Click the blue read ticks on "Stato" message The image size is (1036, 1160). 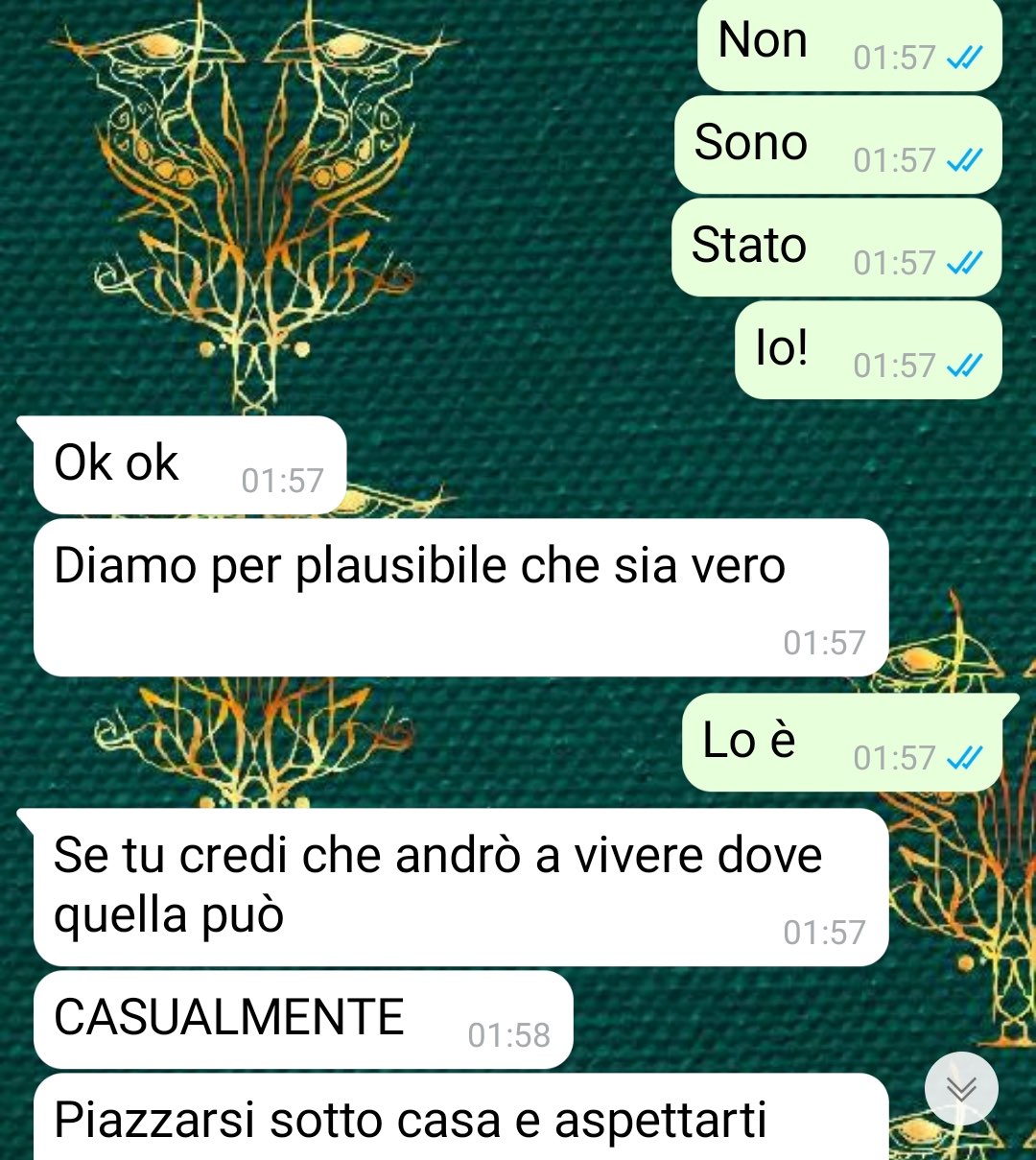964,264
